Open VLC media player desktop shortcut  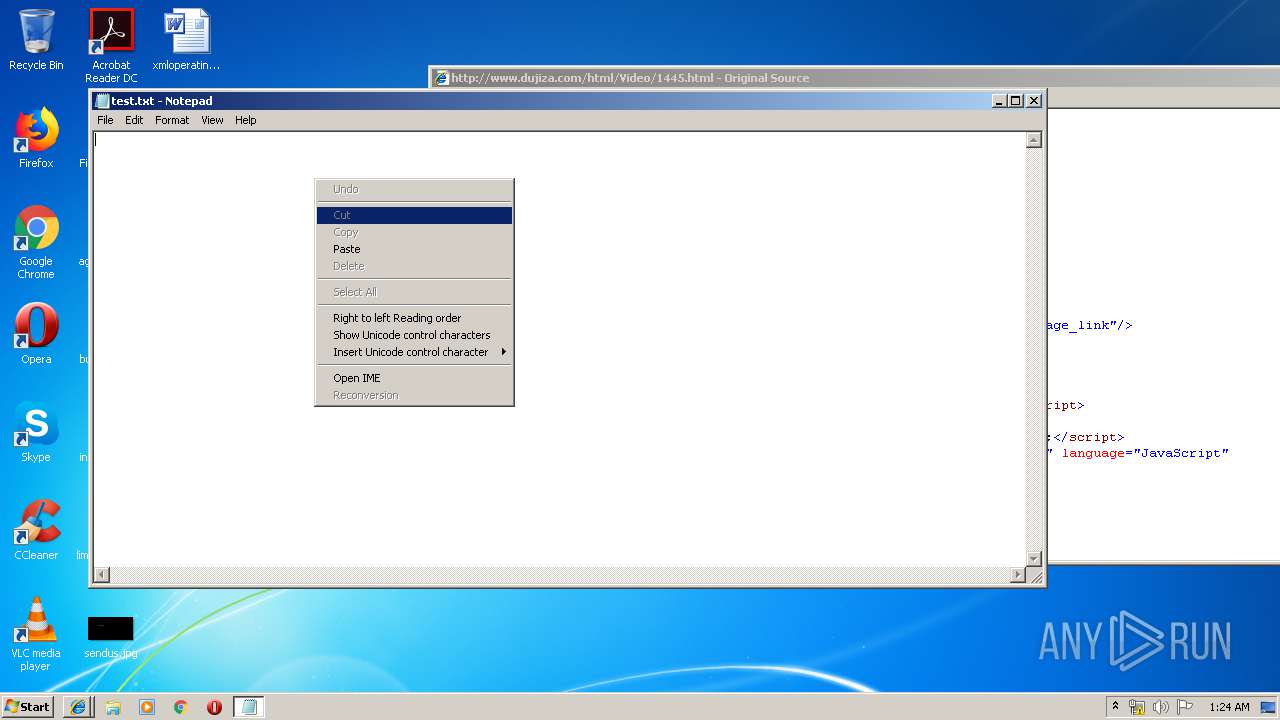coord(36,634)
